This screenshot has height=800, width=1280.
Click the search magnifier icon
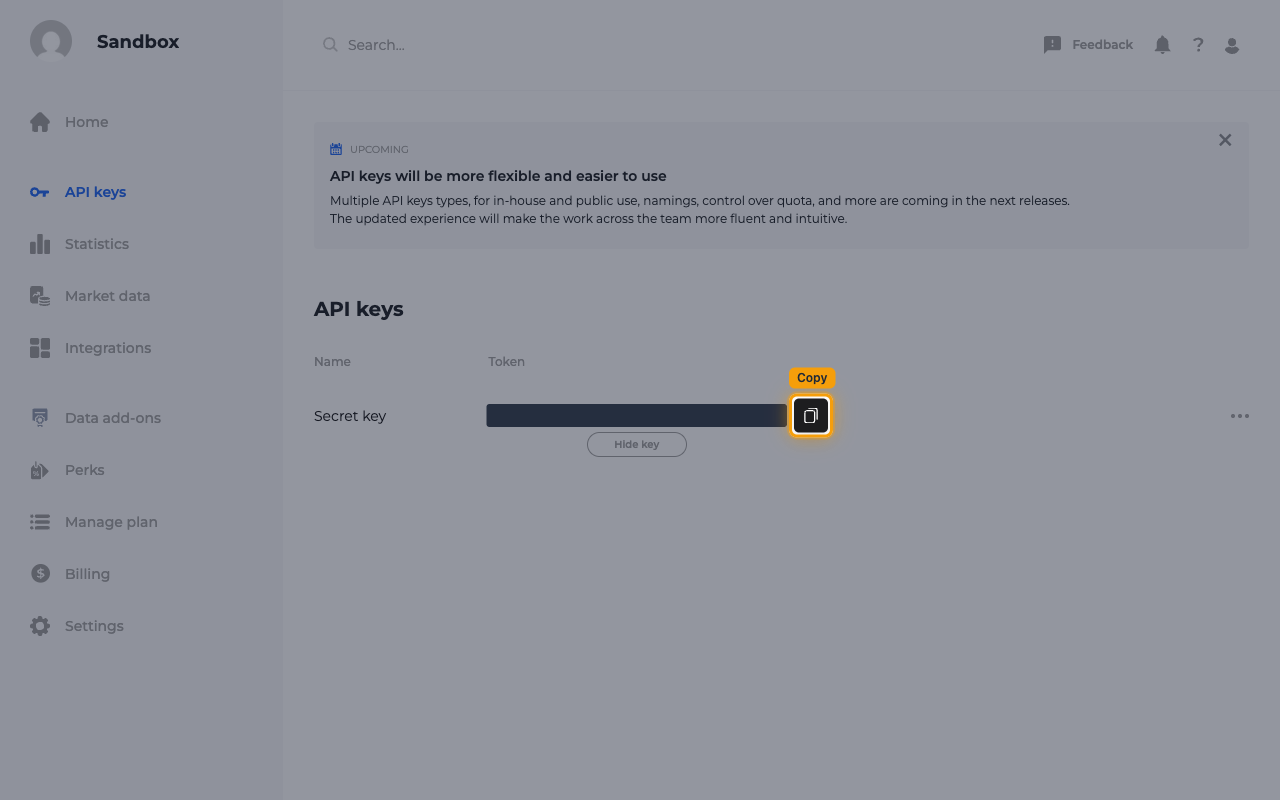click(x=330, y=45)
